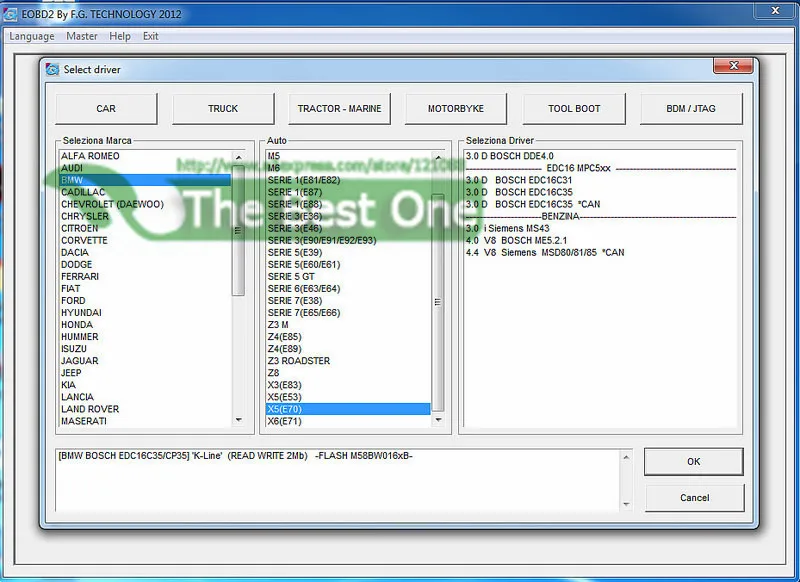
Task: Select X5(E70) model
Action: click(x=348, y=409)
